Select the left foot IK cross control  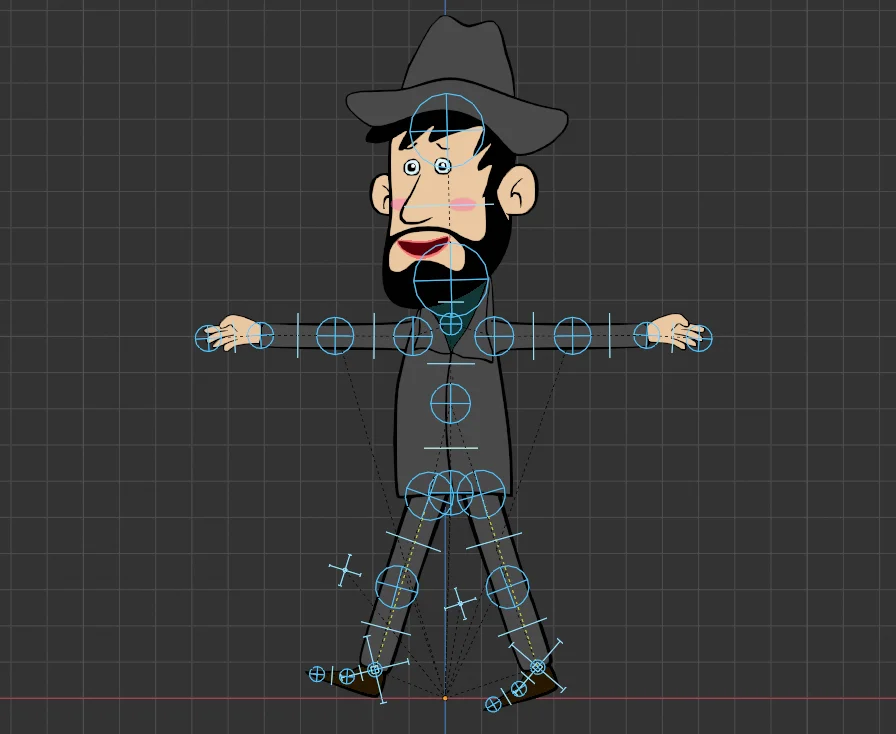pos(377,668)
